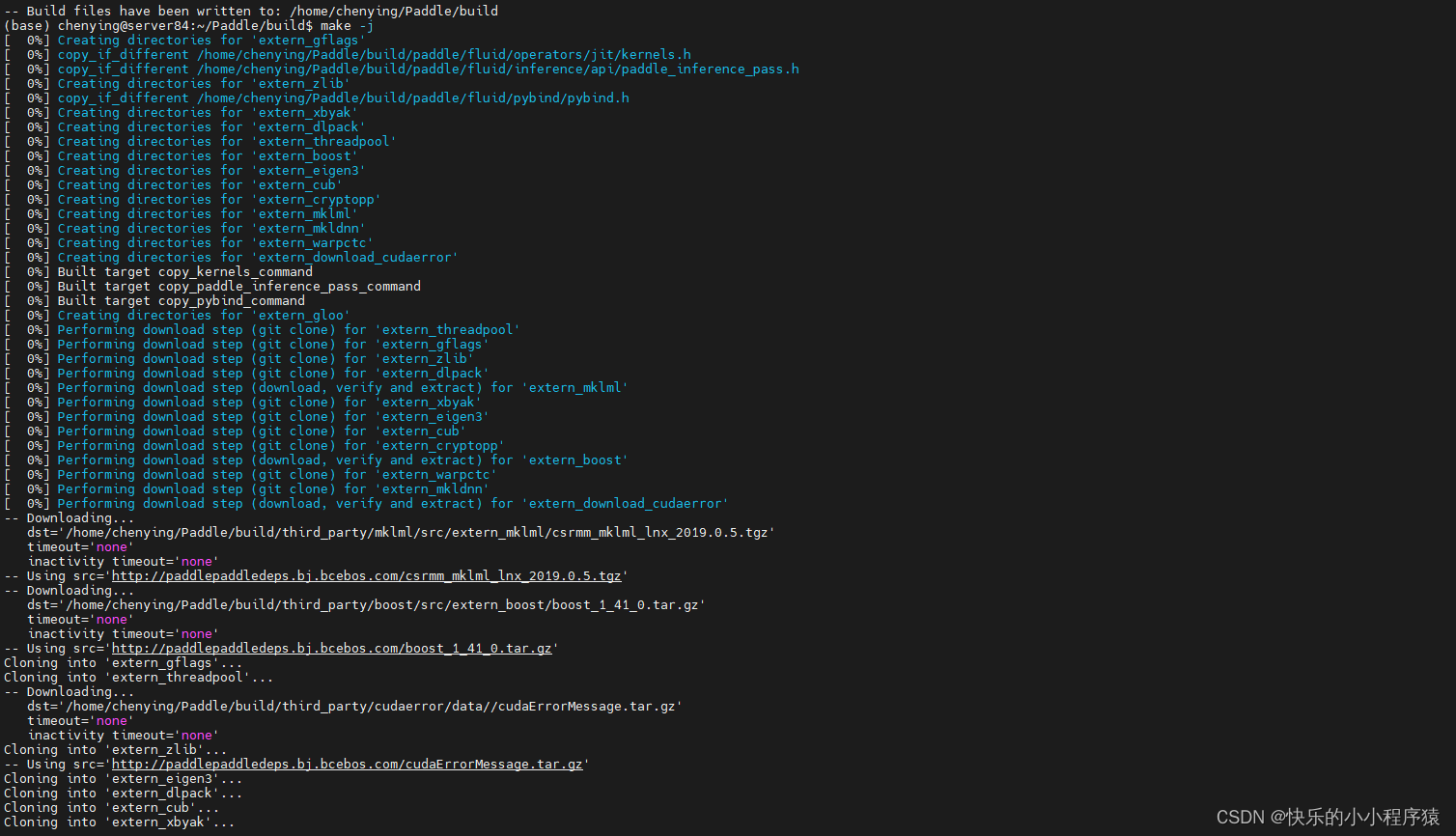Click 'Creating directories for extern_threadpool' line
This screenshot has width=1456, height=836.
pyautogui.click(x=201, y=141)
